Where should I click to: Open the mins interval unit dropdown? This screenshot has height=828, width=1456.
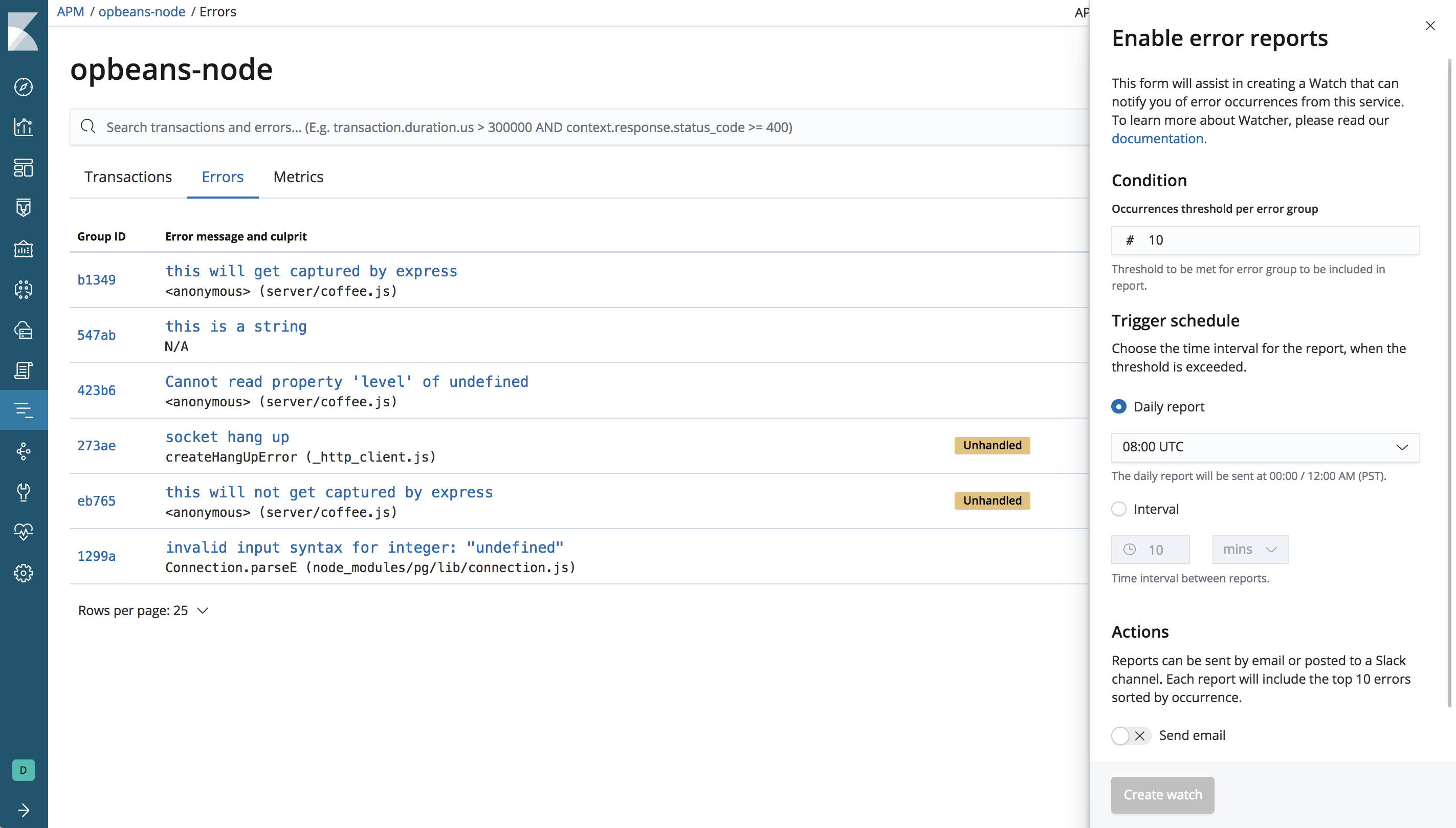(1250, 549)
